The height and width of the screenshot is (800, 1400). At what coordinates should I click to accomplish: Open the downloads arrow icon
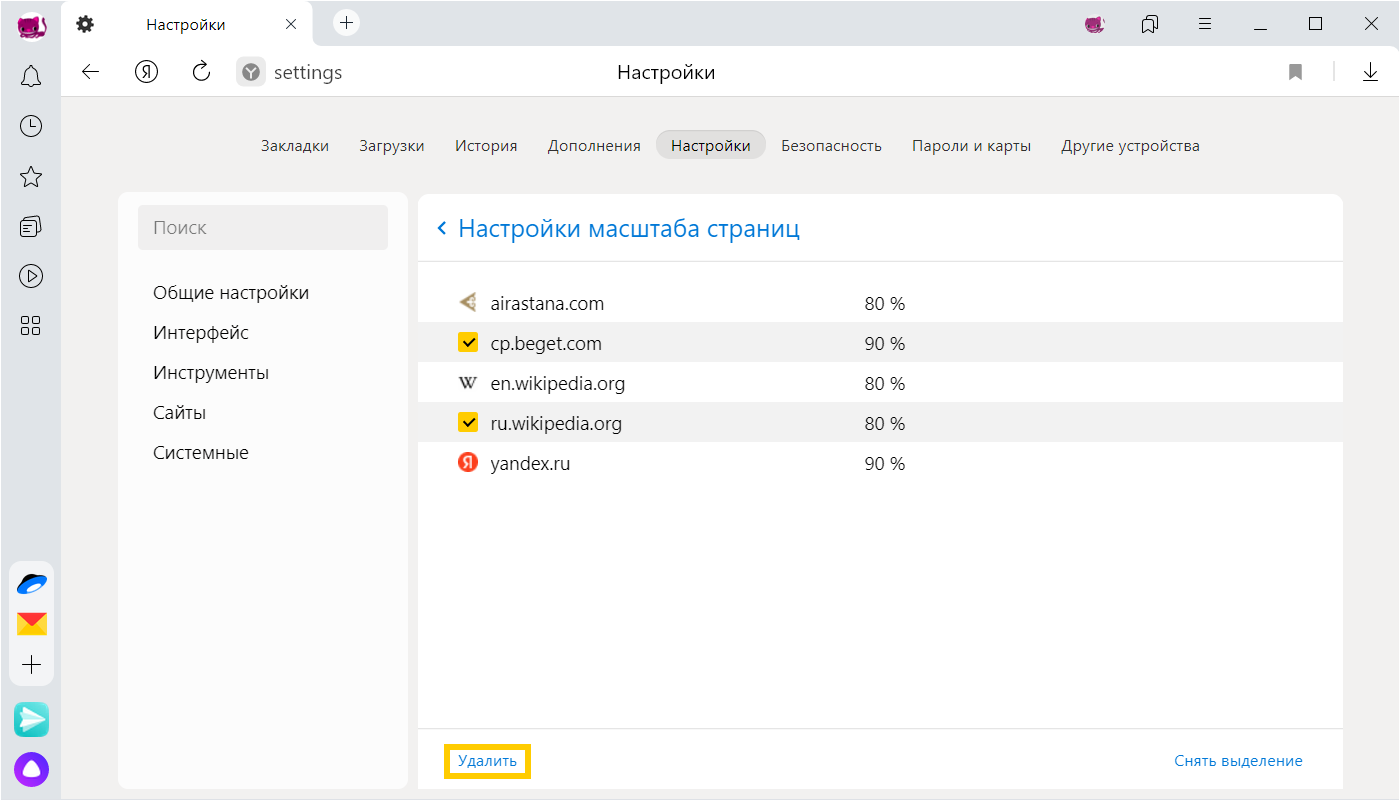(x=1370, y=72)
